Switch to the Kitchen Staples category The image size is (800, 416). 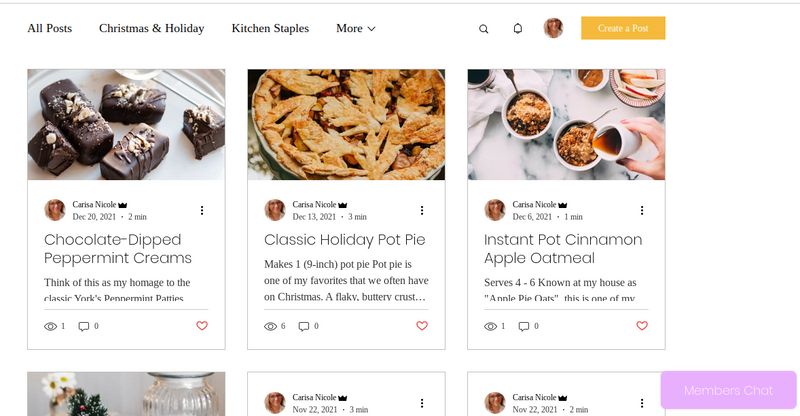pos(270,28)
